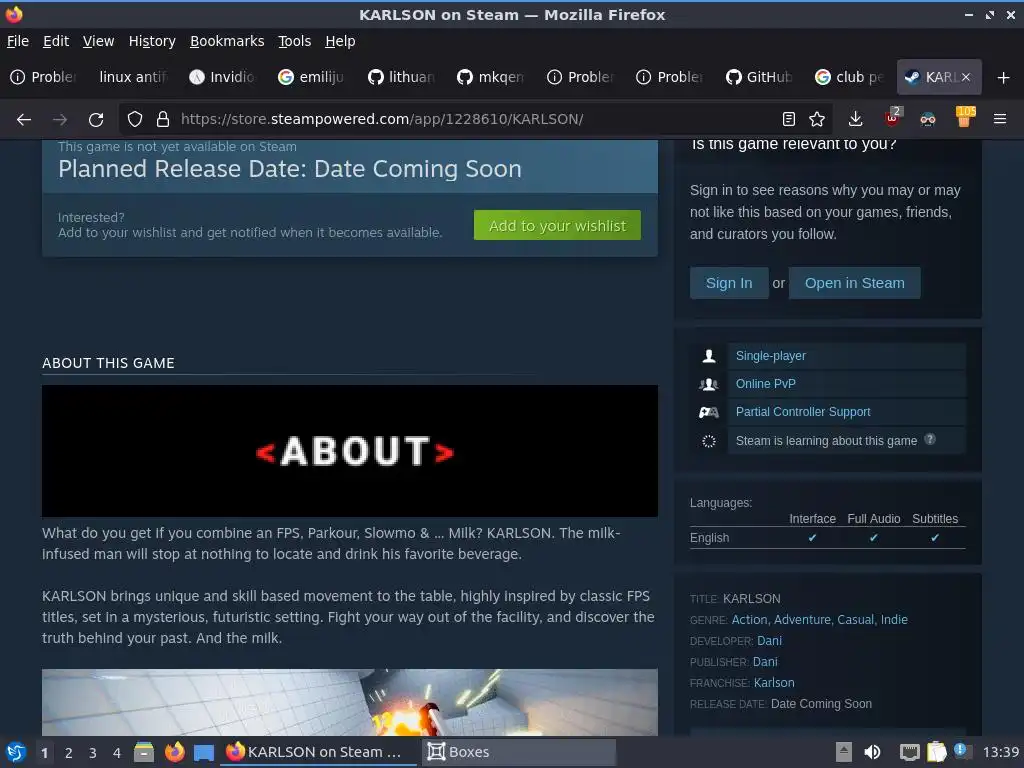Click the gameplay screenshot below the description
The image size is (1024, 768).
(x=349, y=702)
